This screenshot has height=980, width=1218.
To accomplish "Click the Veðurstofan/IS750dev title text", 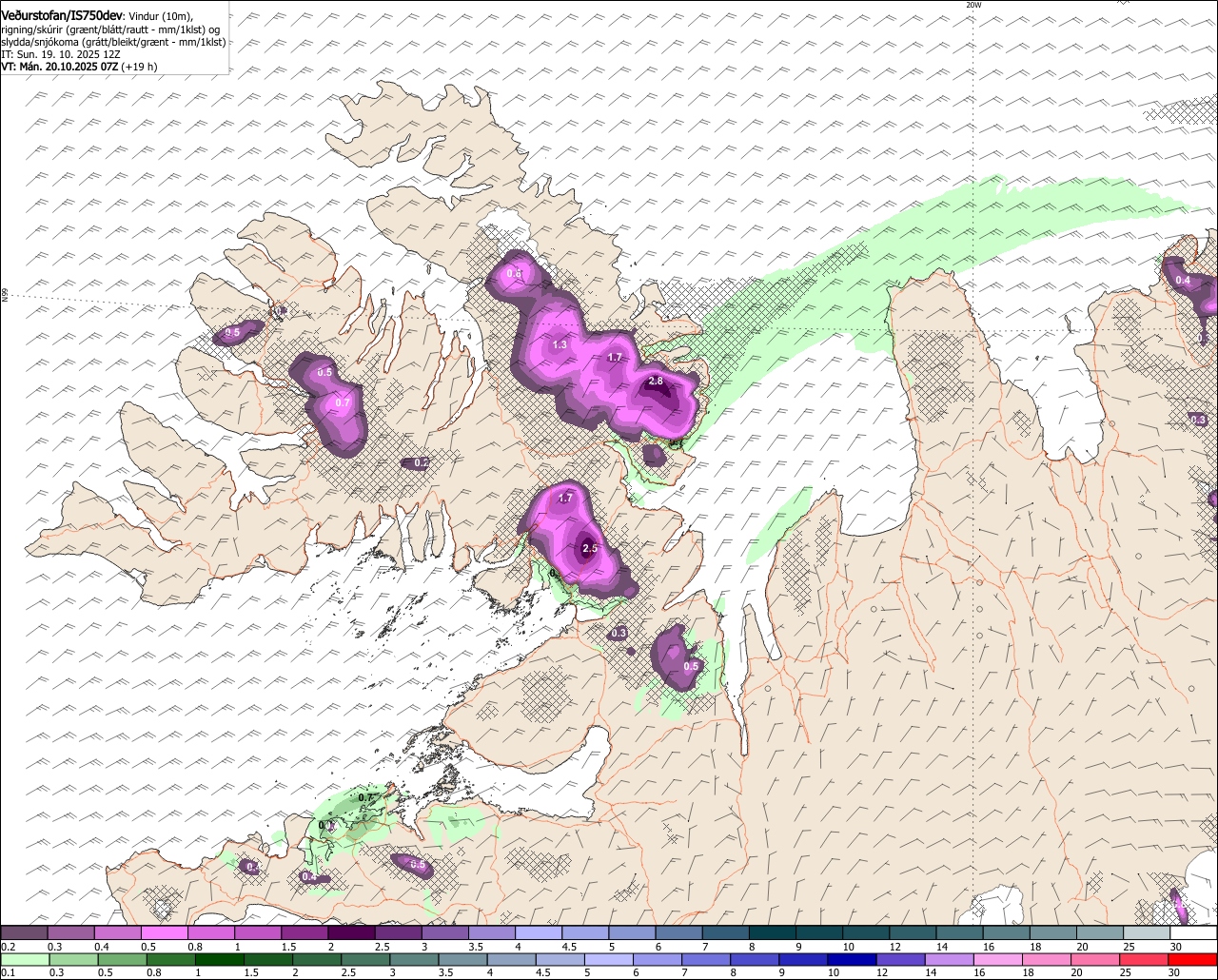I will coord(62,16).
